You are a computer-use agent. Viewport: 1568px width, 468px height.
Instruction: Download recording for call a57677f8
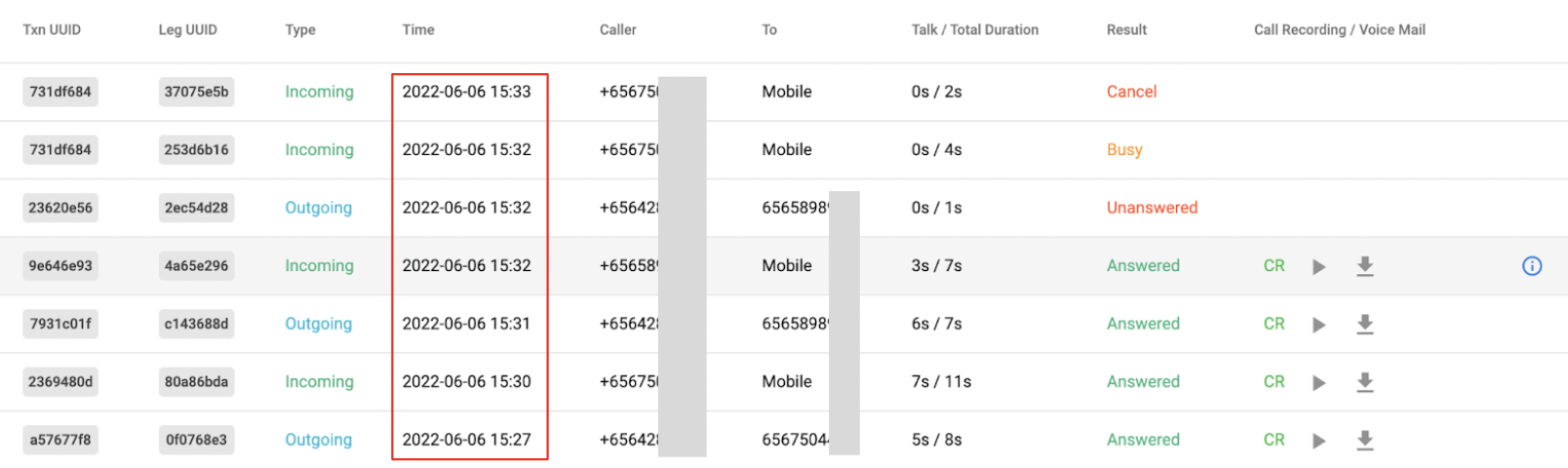coord(1365,441)
